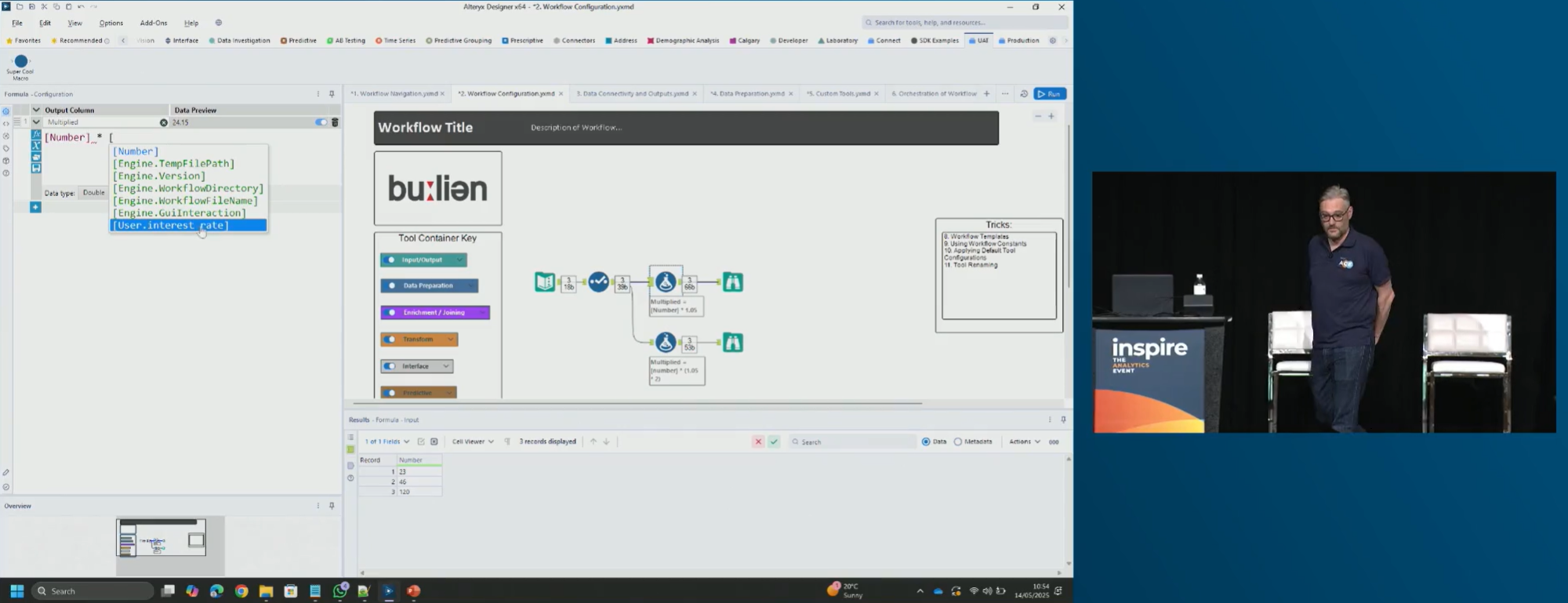Switch to 1. Workflow Navigation.yxmd tab

click(394, 94)
